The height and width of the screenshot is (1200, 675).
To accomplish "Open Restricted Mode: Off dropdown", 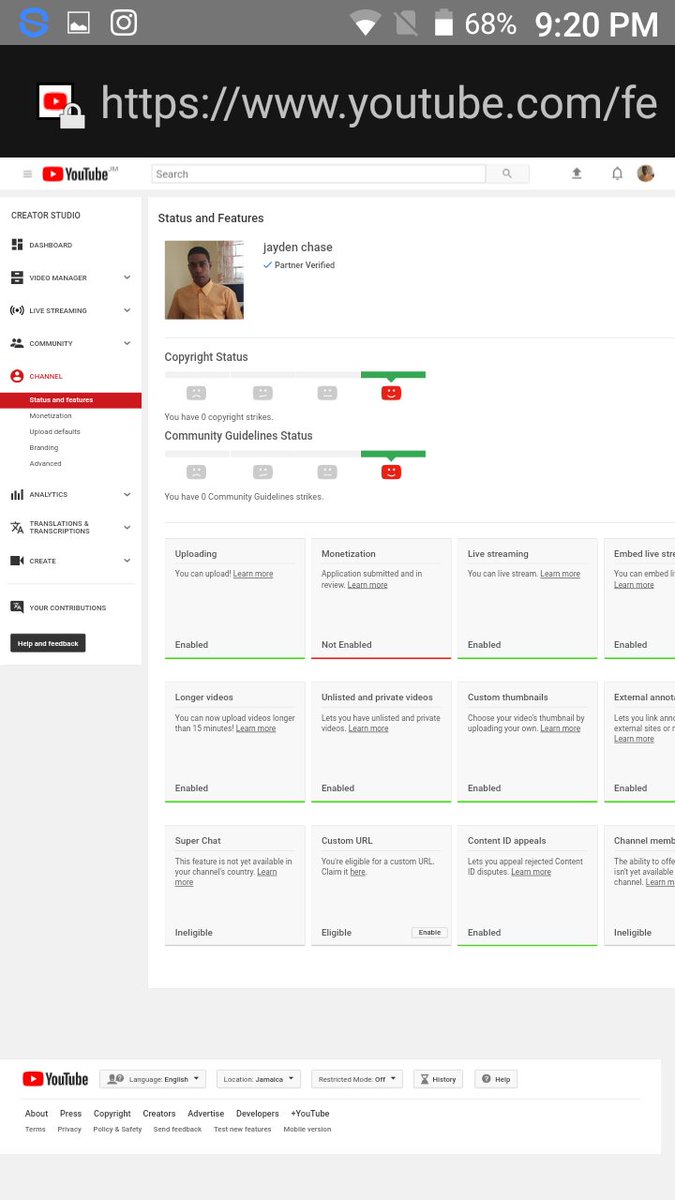I will 357,1079.
